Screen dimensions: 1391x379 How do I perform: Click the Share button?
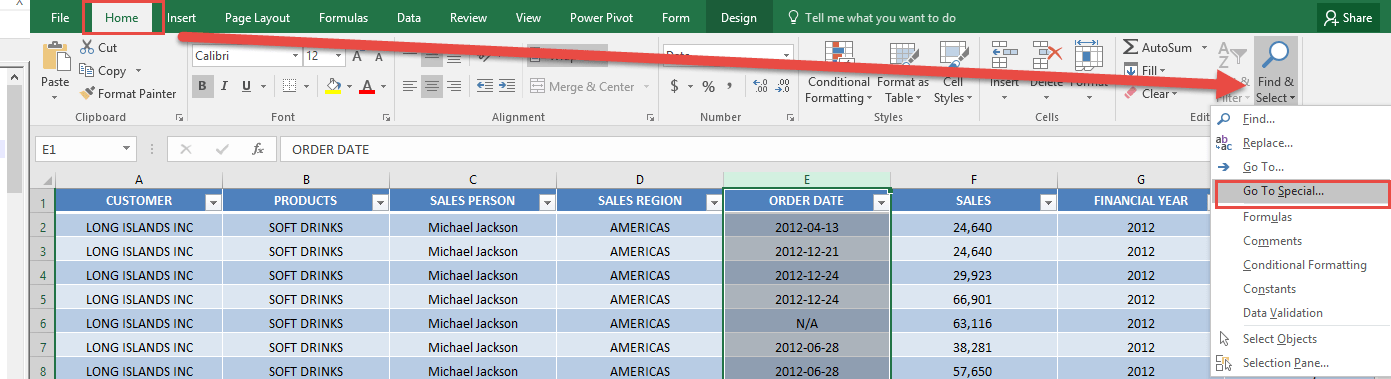(x=1347, y=18)
